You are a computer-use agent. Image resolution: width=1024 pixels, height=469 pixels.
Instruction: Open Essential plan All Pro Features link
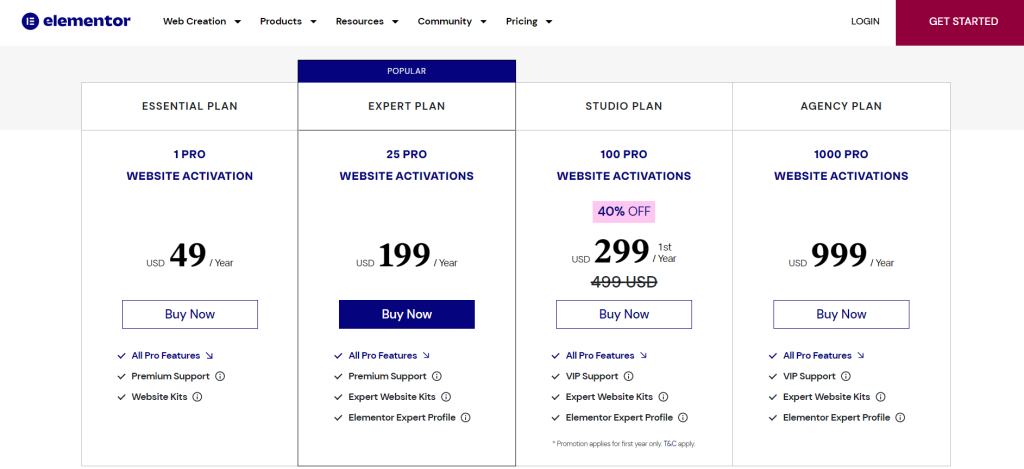tap(166, 355)
